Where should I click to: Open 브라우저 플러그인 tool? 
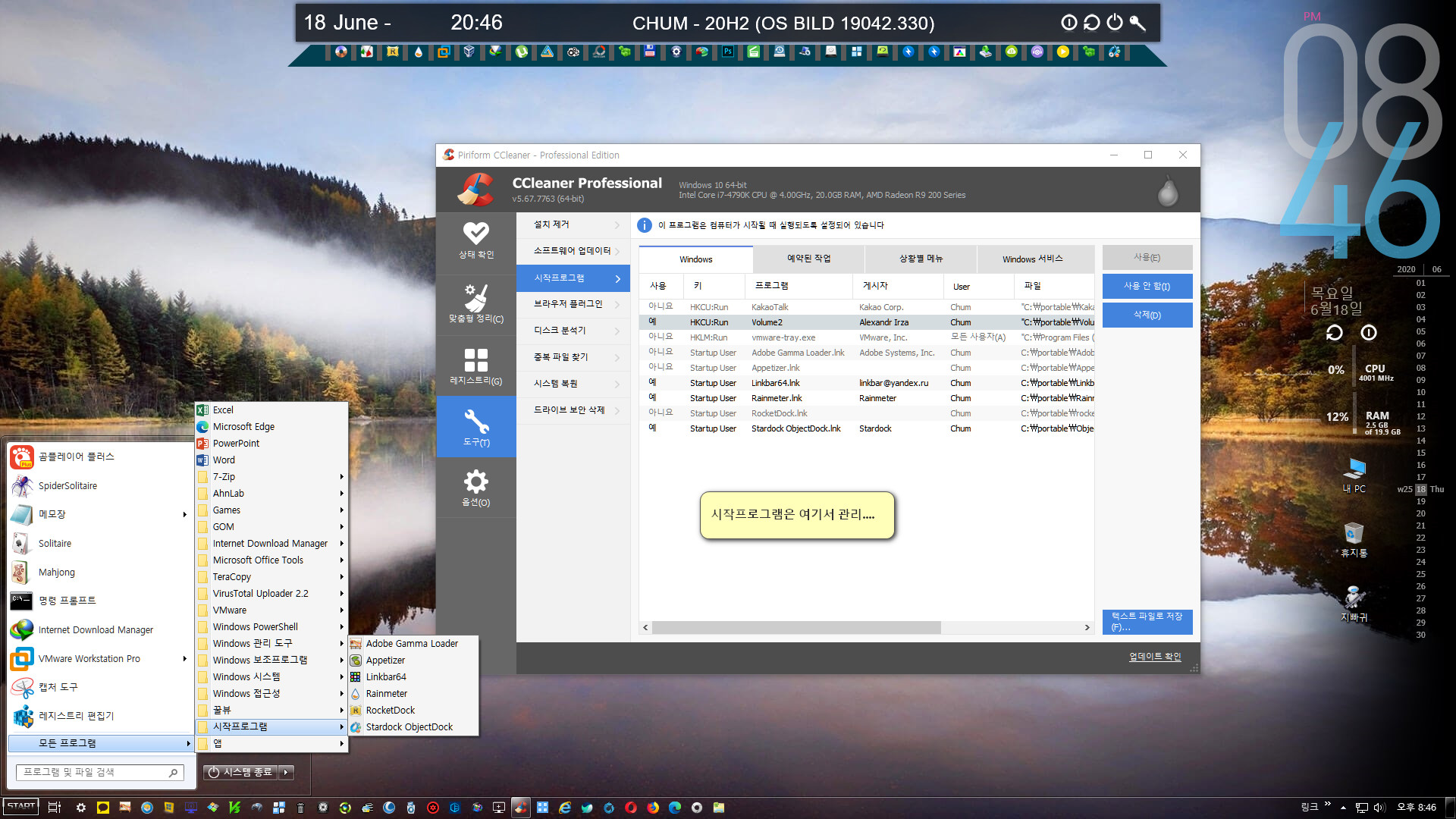[x=573, y=304]
